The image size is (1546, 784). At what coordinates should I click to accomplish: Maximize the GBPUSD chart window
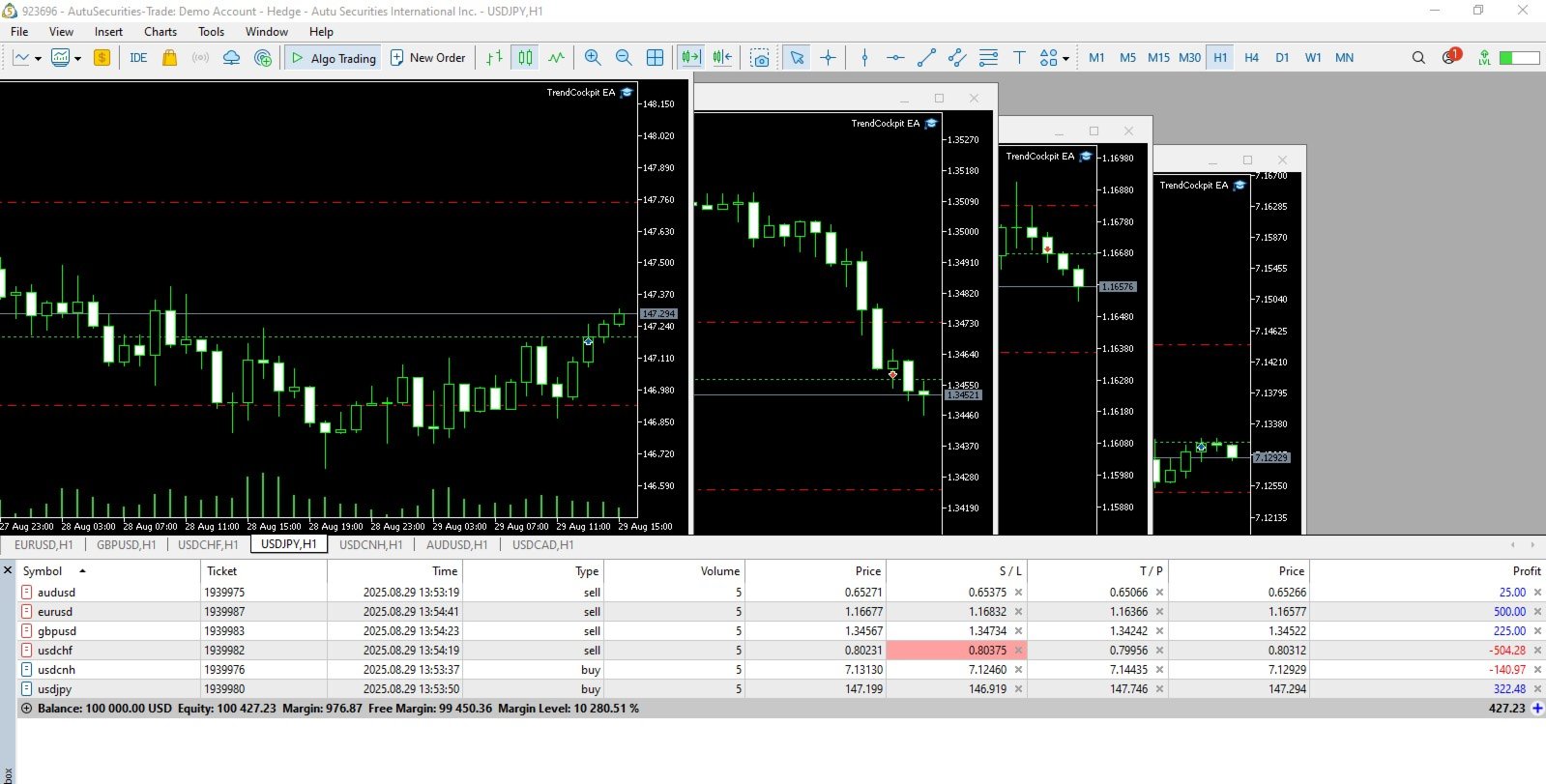coord(938,98)
